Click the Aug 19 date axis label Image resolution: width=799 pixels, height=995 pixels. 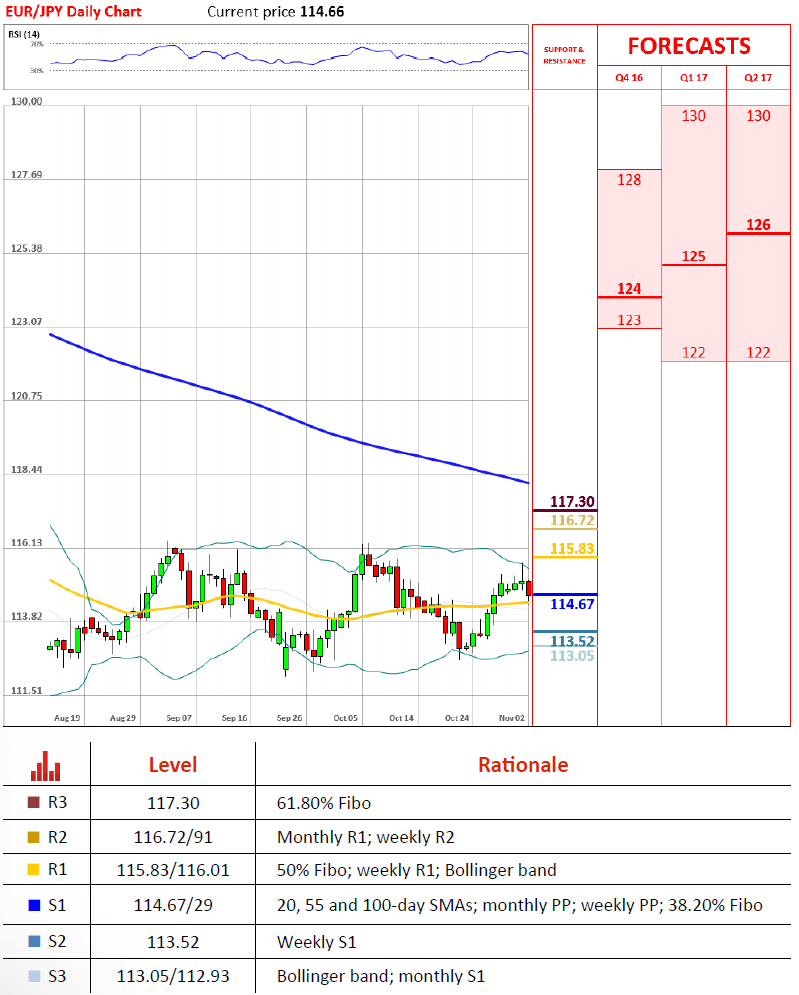coord(67,718)
